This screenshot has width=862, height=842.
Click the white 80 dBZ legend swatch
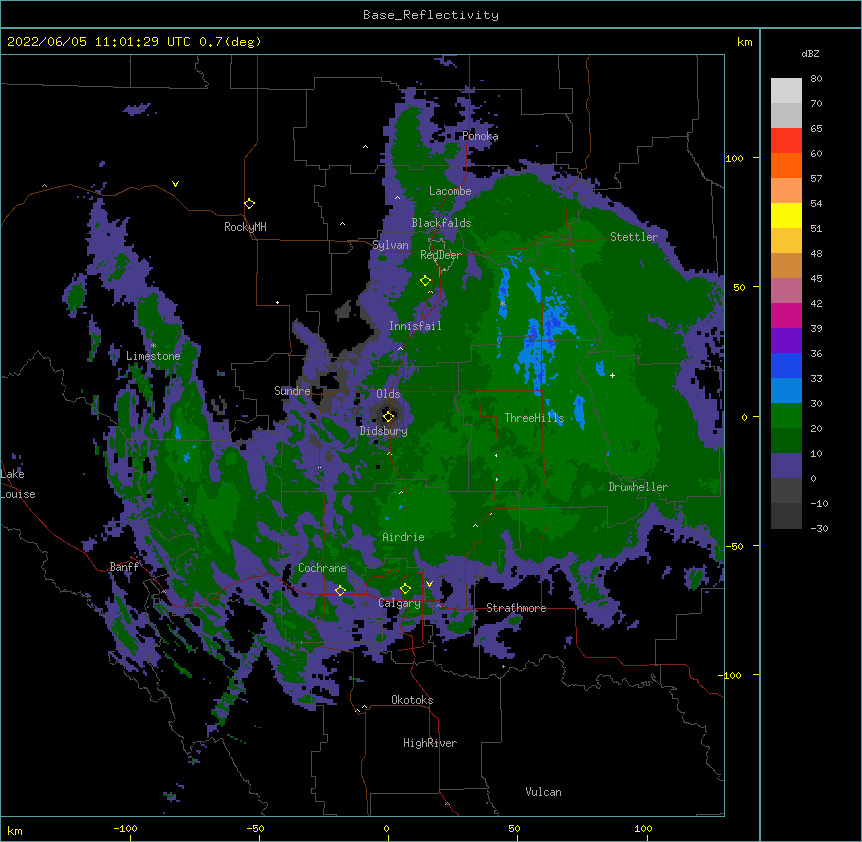786,91
